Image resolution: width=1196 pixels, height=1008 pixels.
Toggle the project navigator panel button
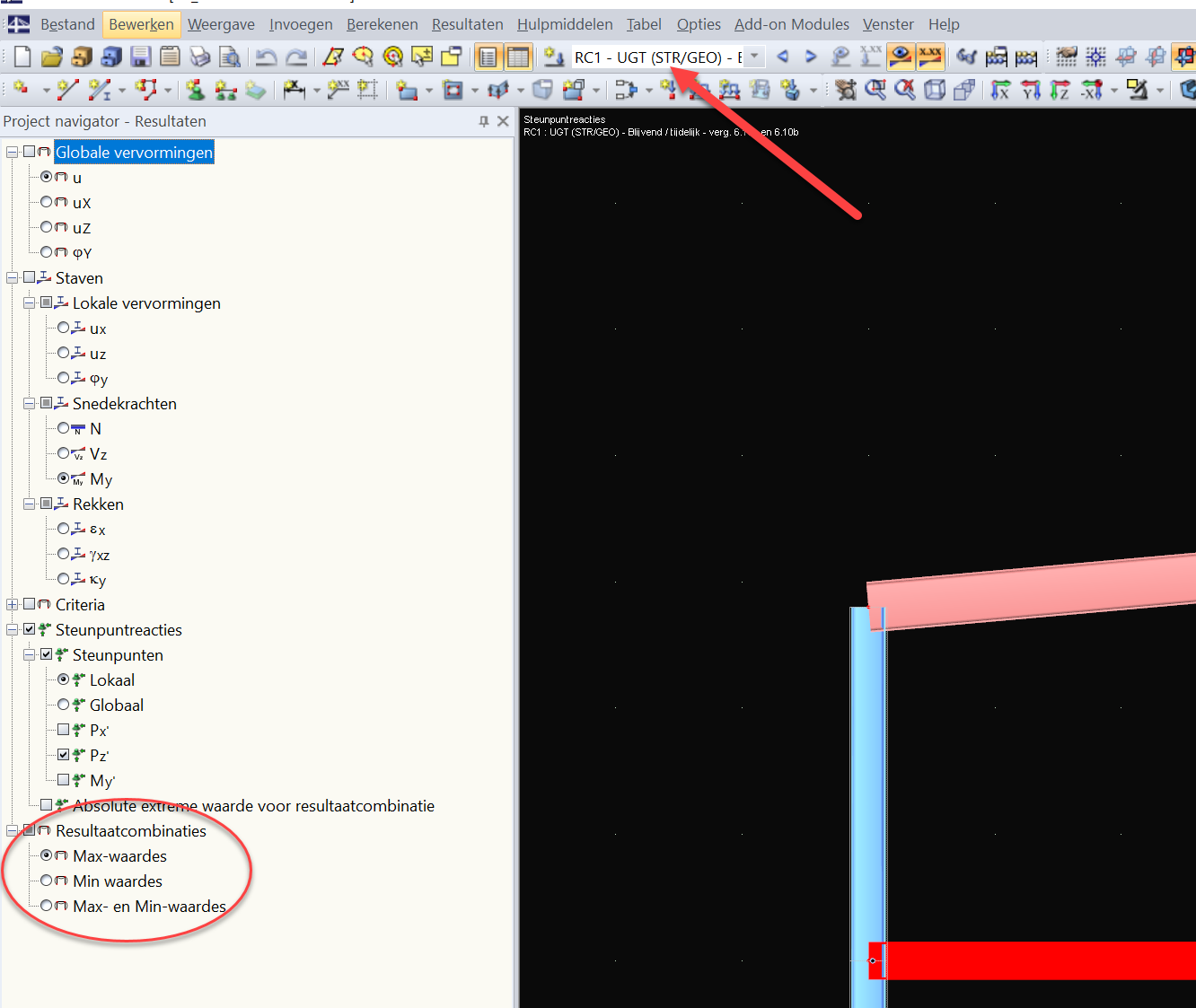click(488, 57)
